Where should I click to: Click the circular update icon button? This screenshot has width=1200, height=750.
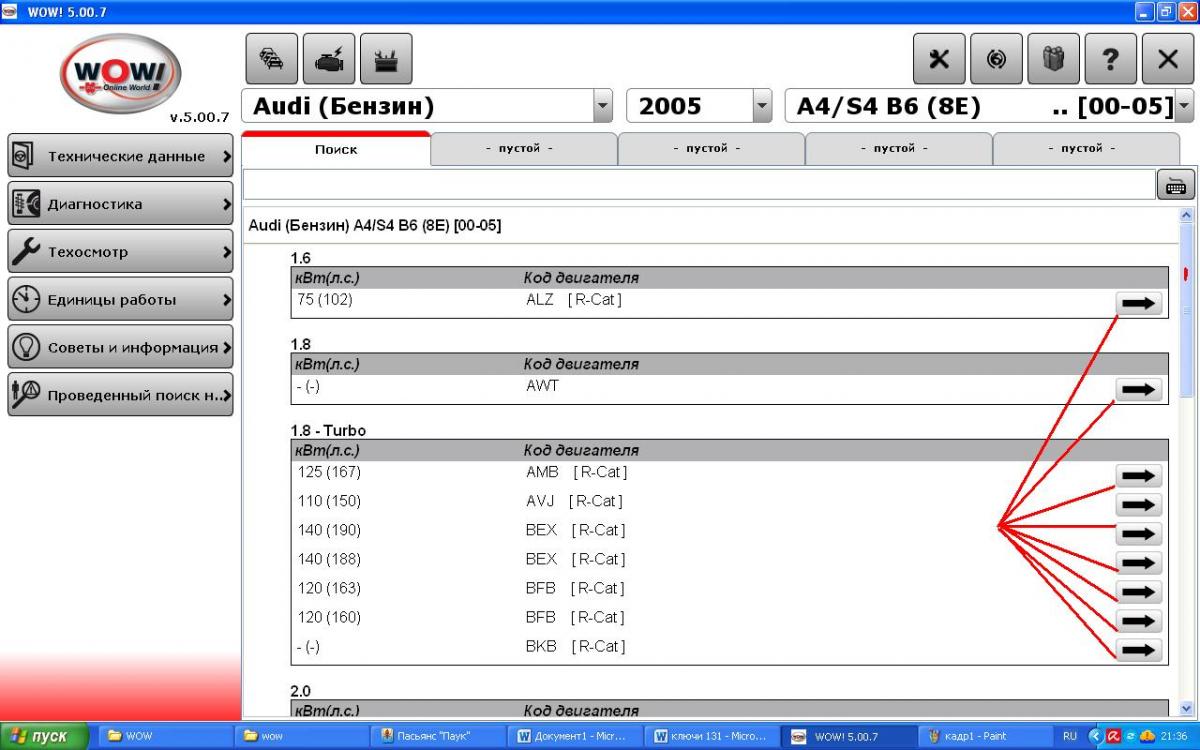click(x=996, y=59)
